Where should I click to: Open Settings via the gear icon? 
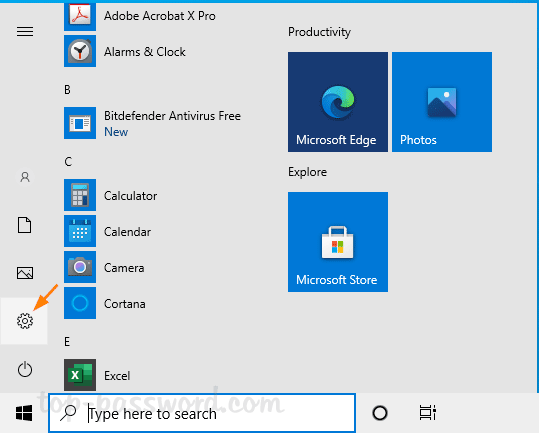point(25,321)
